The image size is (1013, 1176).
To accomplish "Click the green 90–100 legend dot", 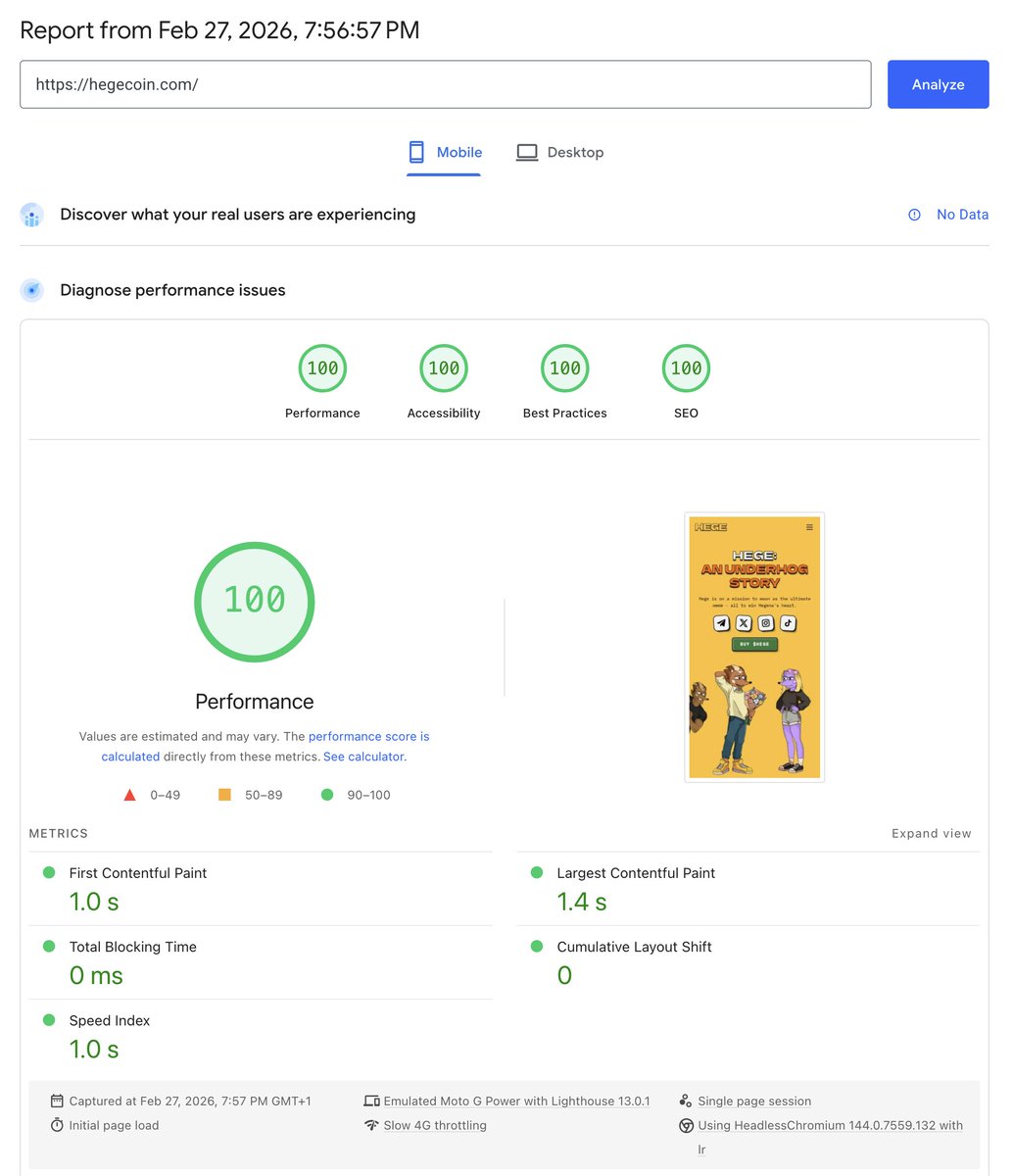I will [327, 795].
